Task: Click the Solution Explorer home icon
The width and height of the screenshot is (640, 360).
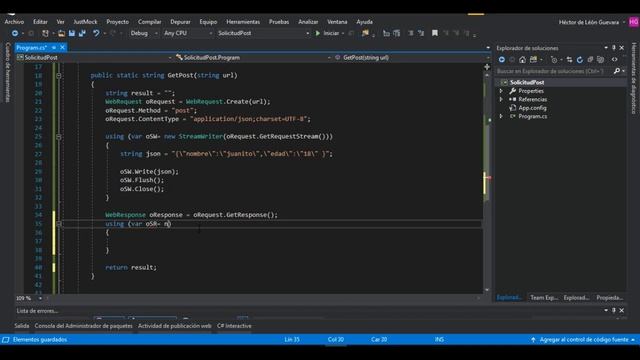Action: [522, 60]
